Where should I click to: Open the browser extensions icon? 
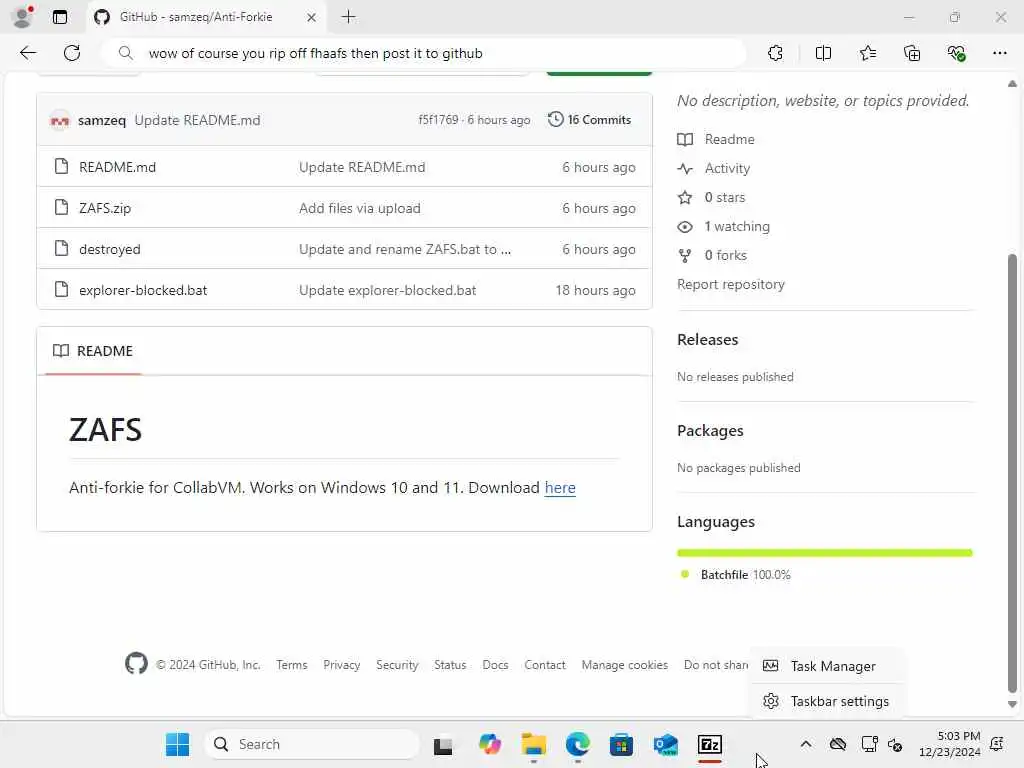coord(775,53)
